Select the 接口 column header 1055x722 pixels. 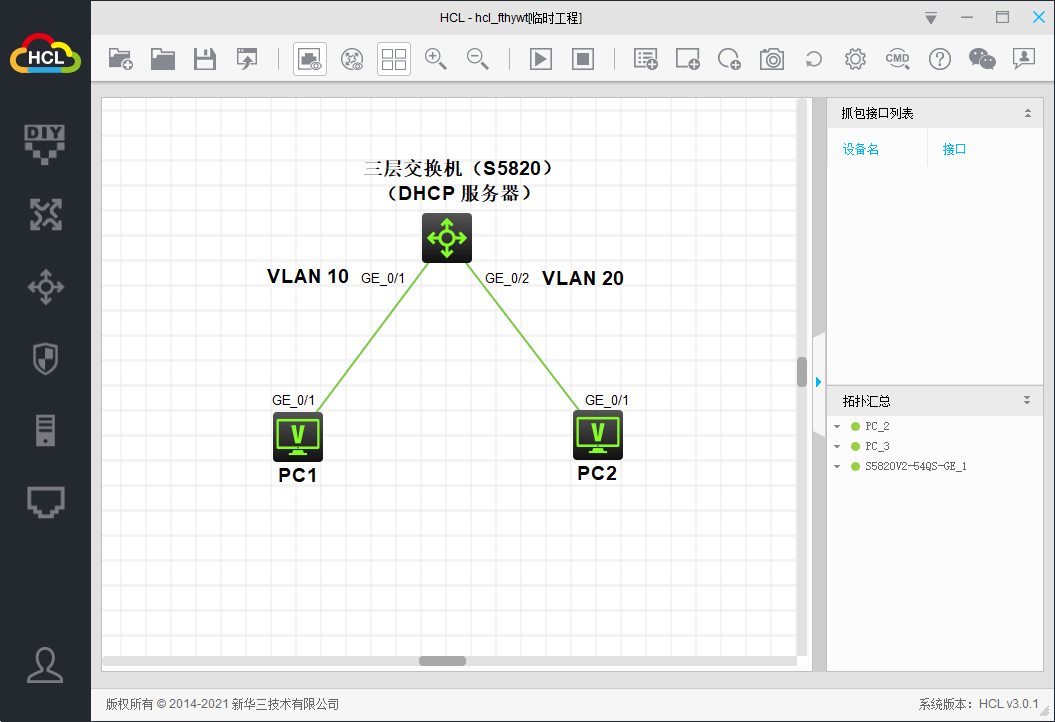pos(953,148)
